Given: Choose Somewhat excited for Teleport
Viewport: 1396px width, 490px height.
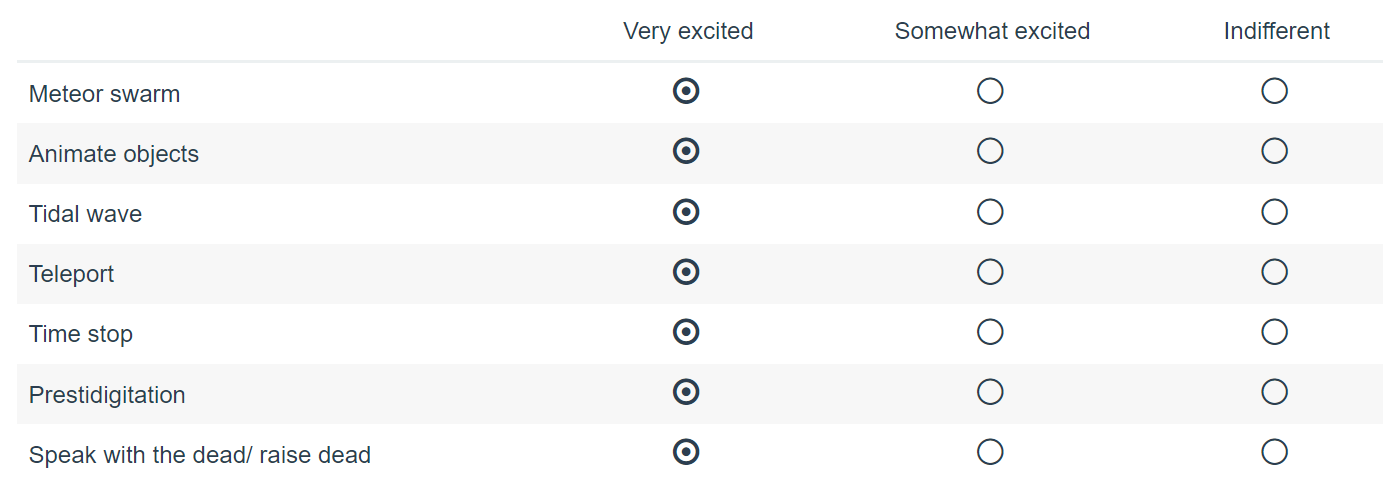Looking at the screenshot, I should (990, 272).
